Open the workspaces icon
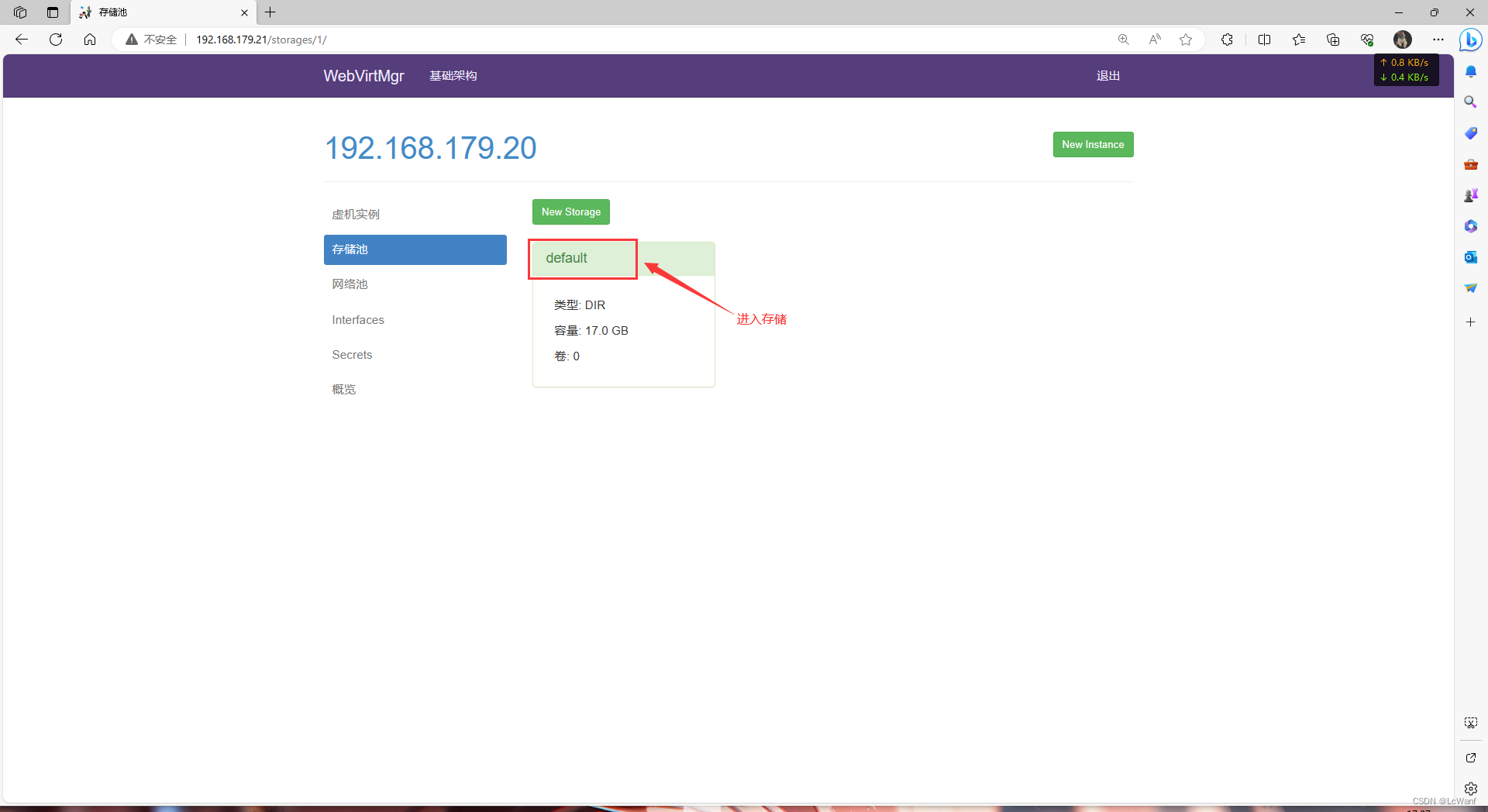 [x=20, y=12]
